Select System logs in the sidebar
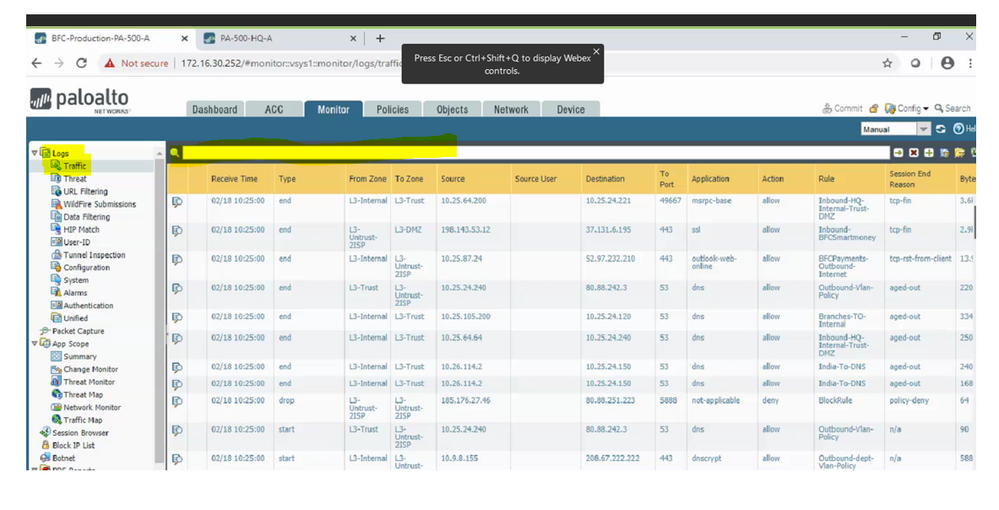999x510 pixels. tap(76, 280)
